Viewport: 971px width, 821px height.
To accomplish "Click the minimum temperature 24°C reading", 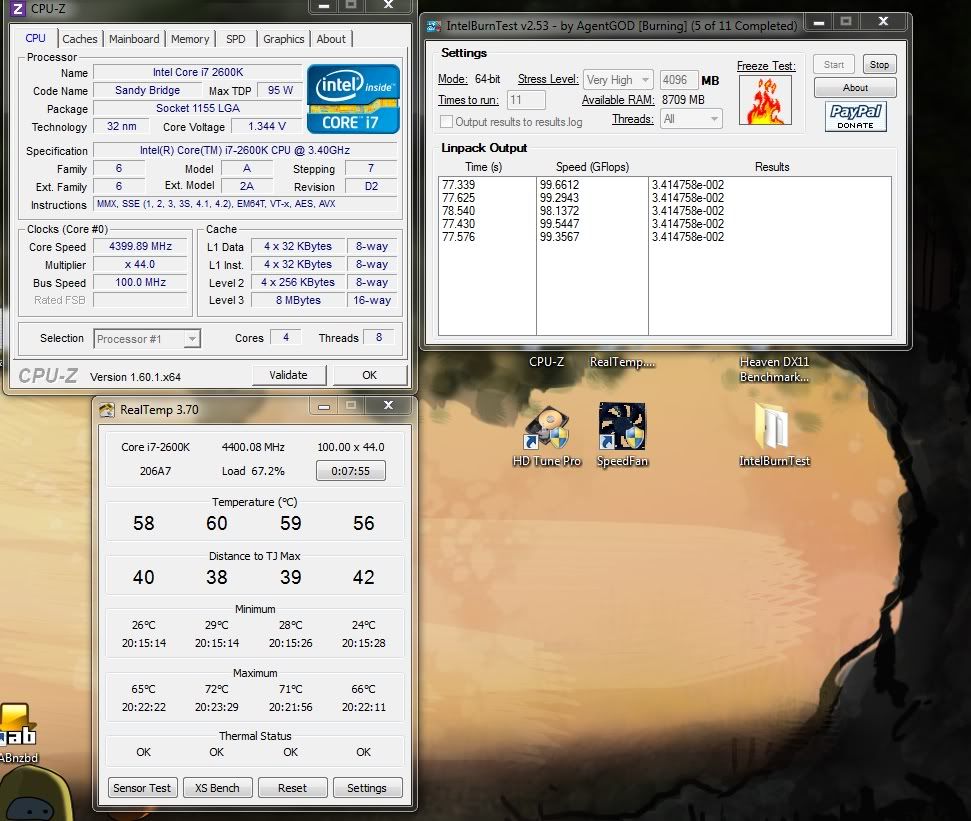I will (x=364, y=625).
